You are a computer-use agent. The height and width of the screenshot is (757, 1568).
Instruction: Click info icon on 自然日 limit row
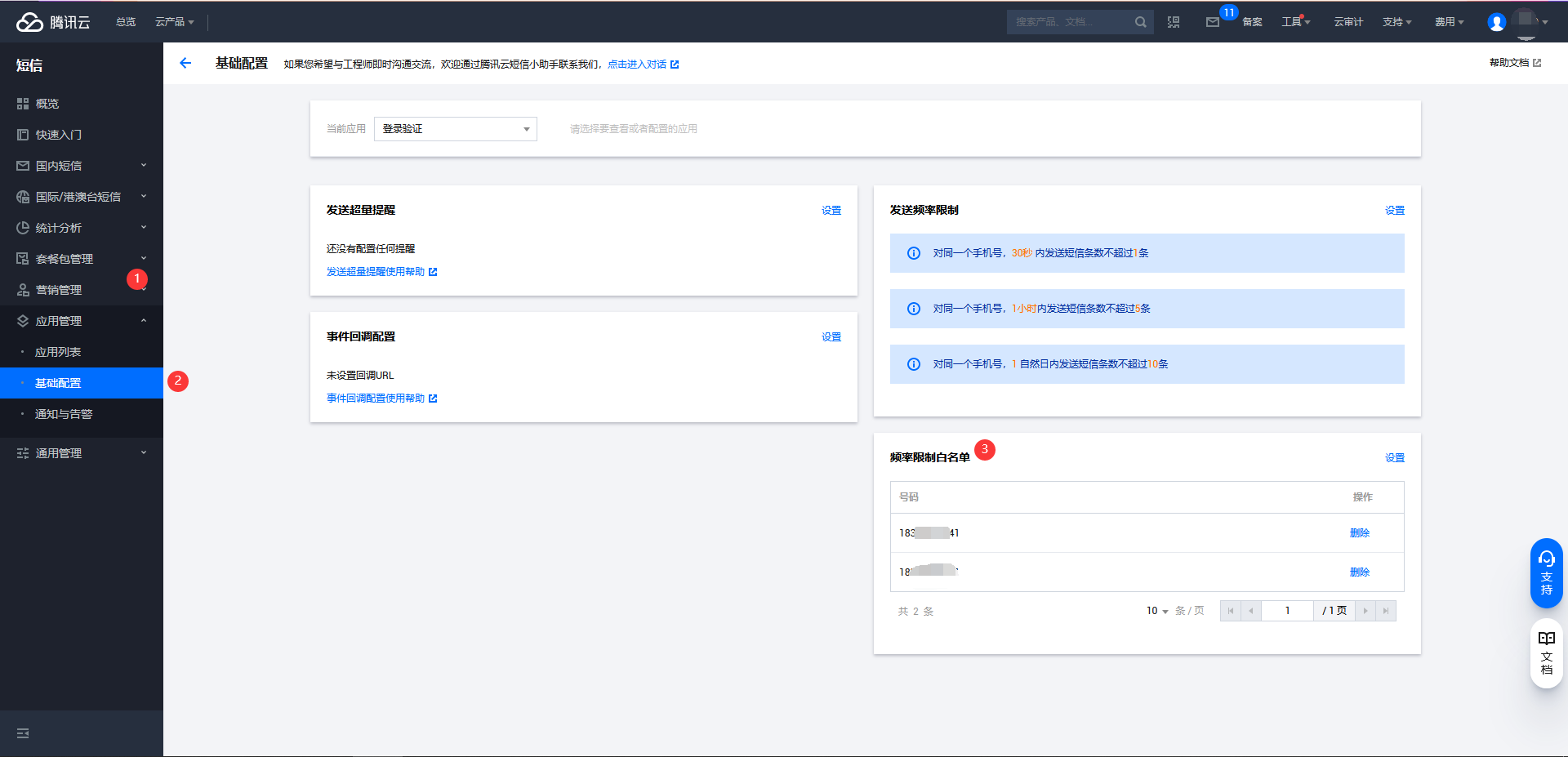914,364
